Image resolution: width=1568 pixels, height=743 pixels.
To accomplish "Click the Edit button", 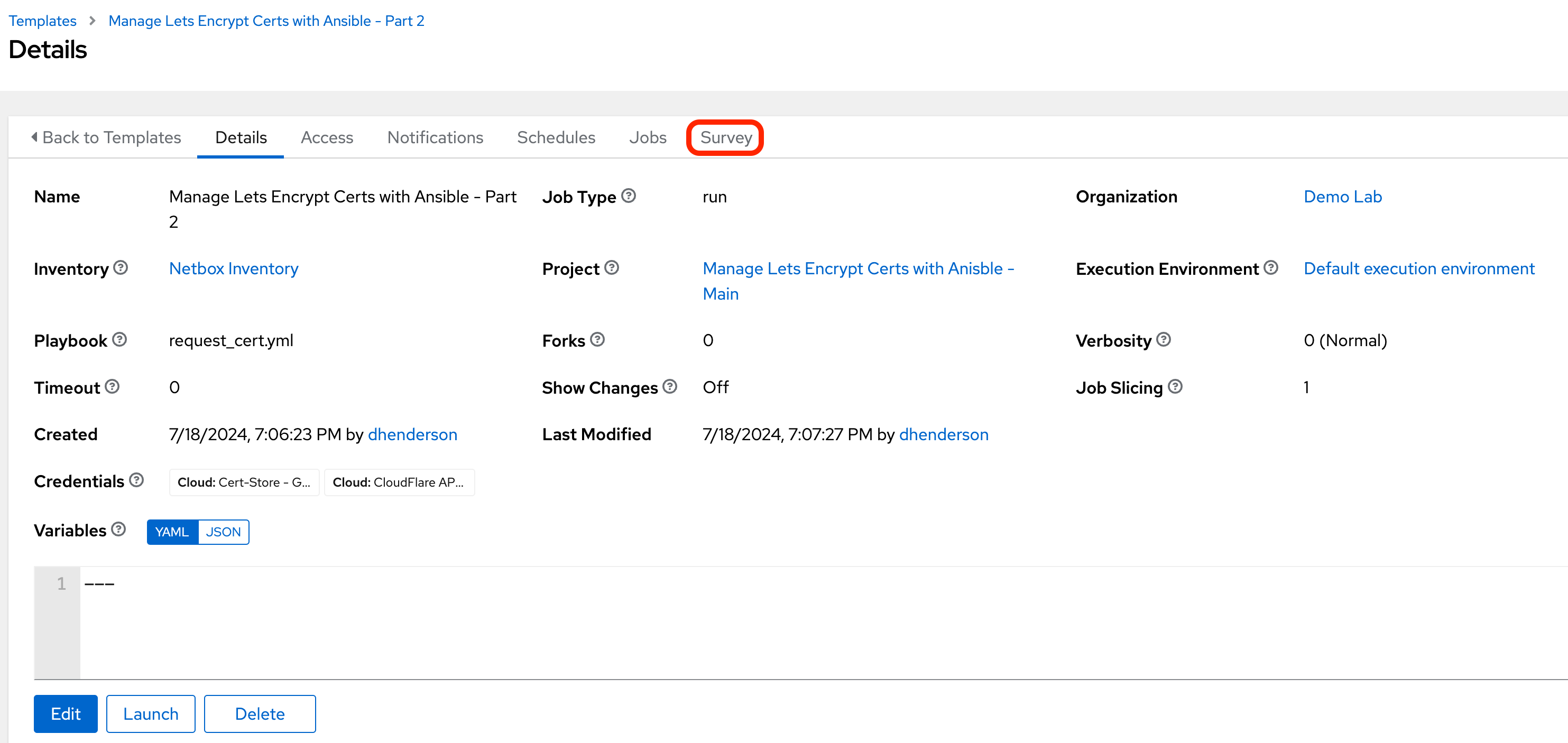I will (x=66, y=714).
